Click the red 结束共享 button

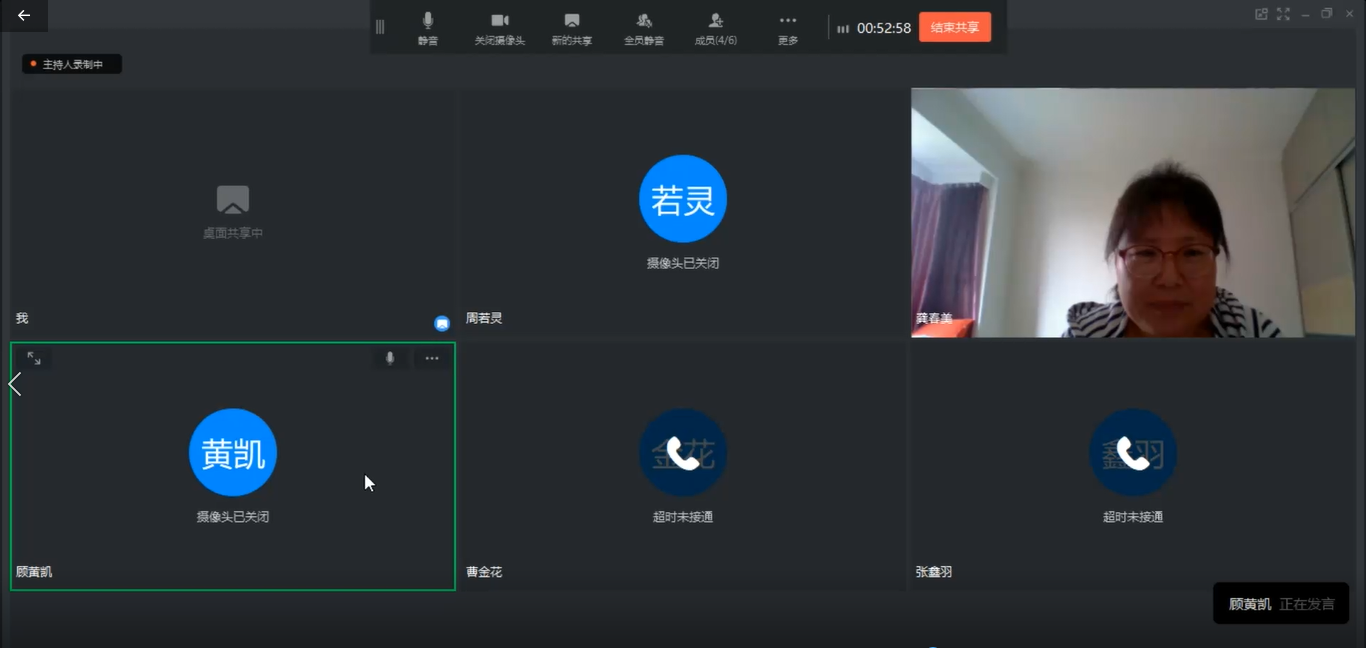954,27
